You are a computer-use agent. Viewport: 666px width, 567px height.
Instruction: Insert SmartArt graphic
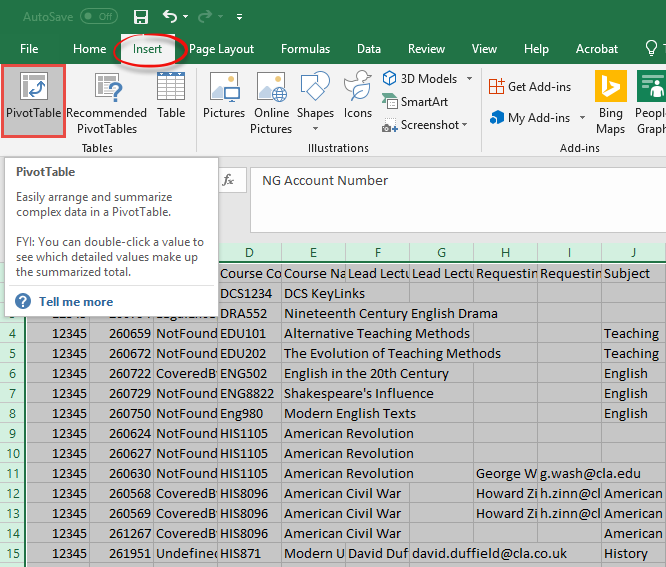(415, 102)
